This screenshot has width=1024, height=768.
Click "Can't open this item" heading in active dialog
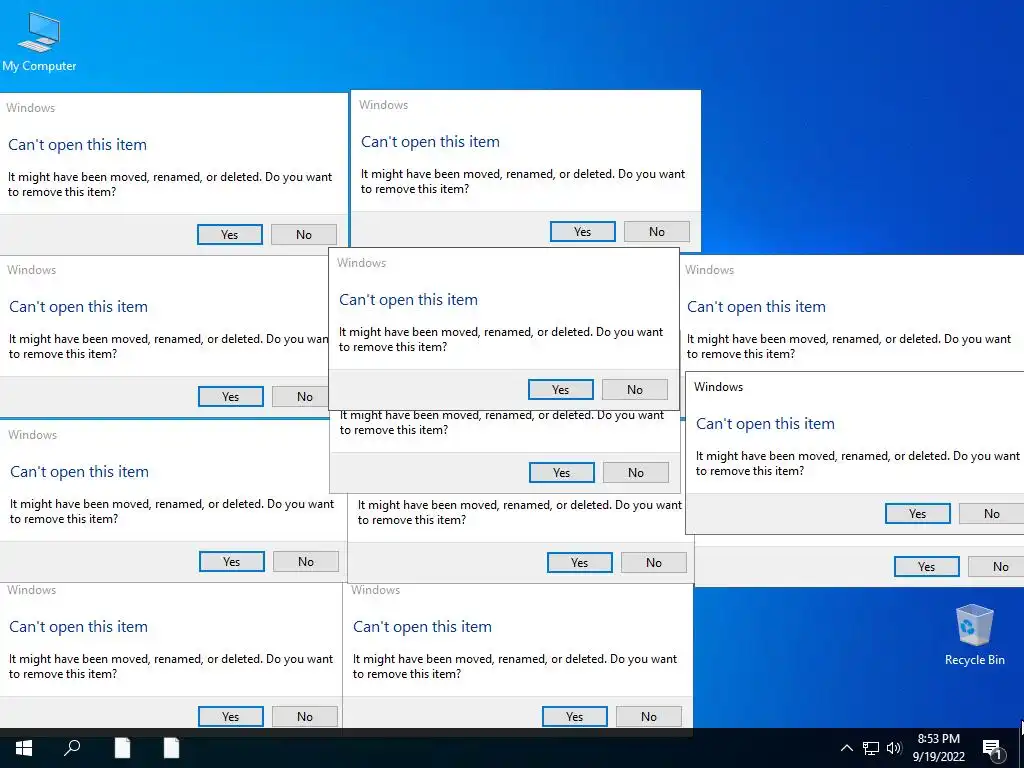click(x=765, y=423)
